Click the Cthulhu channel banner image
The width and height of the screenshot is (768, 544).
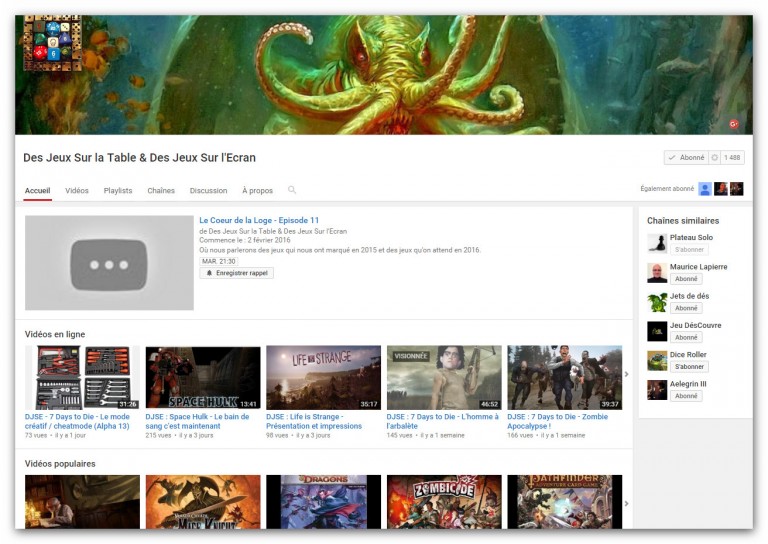click(384, 75)
